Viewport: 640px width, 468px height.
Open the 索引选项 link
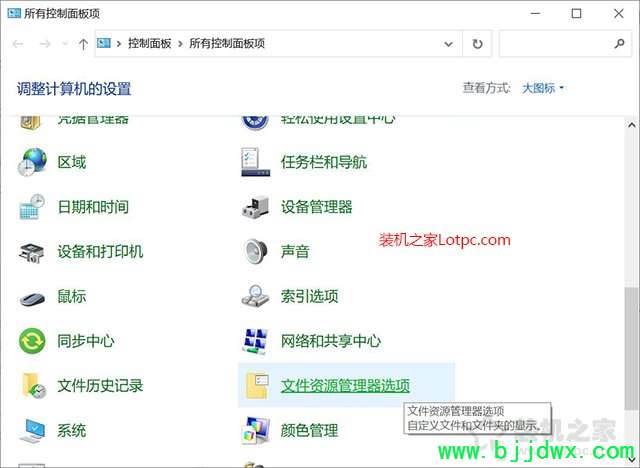tap(309, 296)
